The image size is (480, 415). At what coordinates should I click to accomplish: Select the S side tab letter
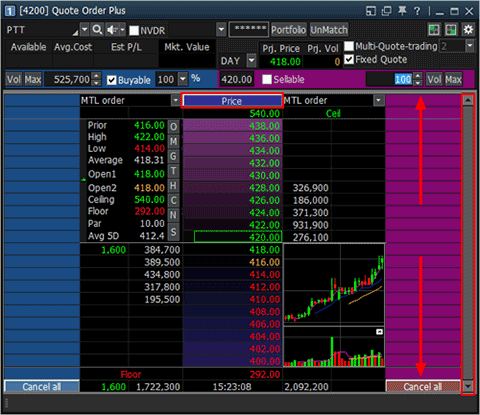point(173,232)
